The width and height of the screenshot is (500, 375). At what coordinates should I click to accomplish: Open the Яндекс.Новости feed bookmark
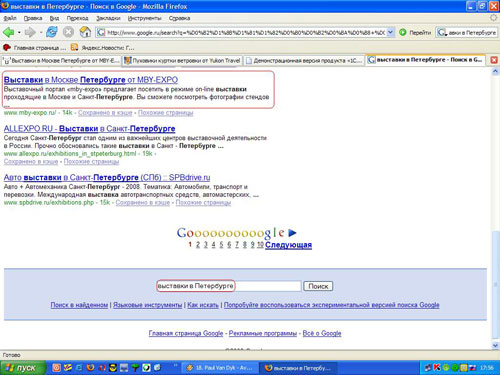(103, 48)
